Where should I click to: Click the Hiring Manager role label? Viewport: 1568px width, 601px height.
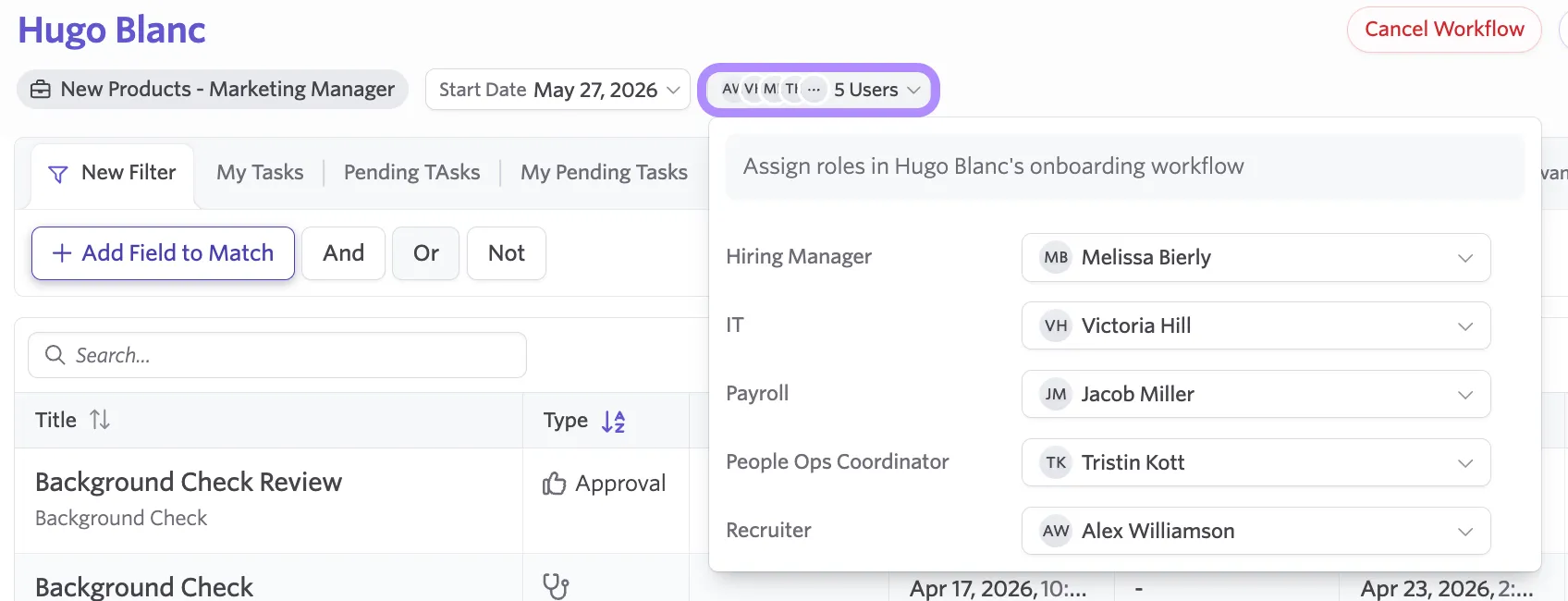(799, 257)
